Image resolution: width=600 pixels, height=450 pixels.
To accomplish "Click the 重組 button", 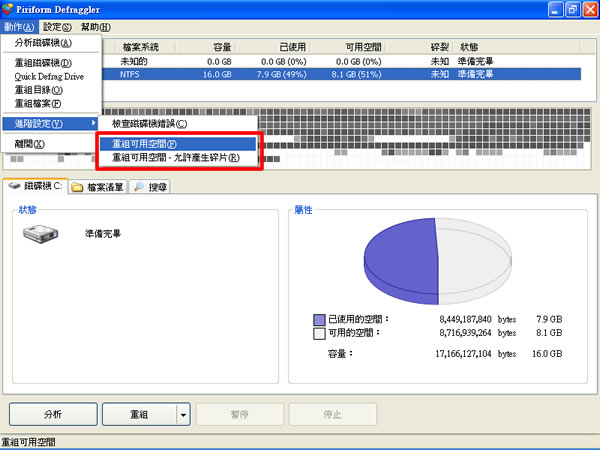I will point(139,414).
